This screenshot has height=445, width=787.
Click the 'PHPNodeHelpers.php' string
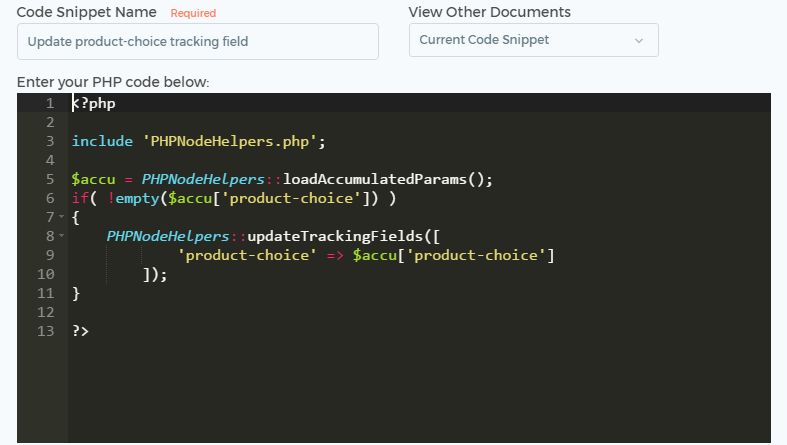229,141
